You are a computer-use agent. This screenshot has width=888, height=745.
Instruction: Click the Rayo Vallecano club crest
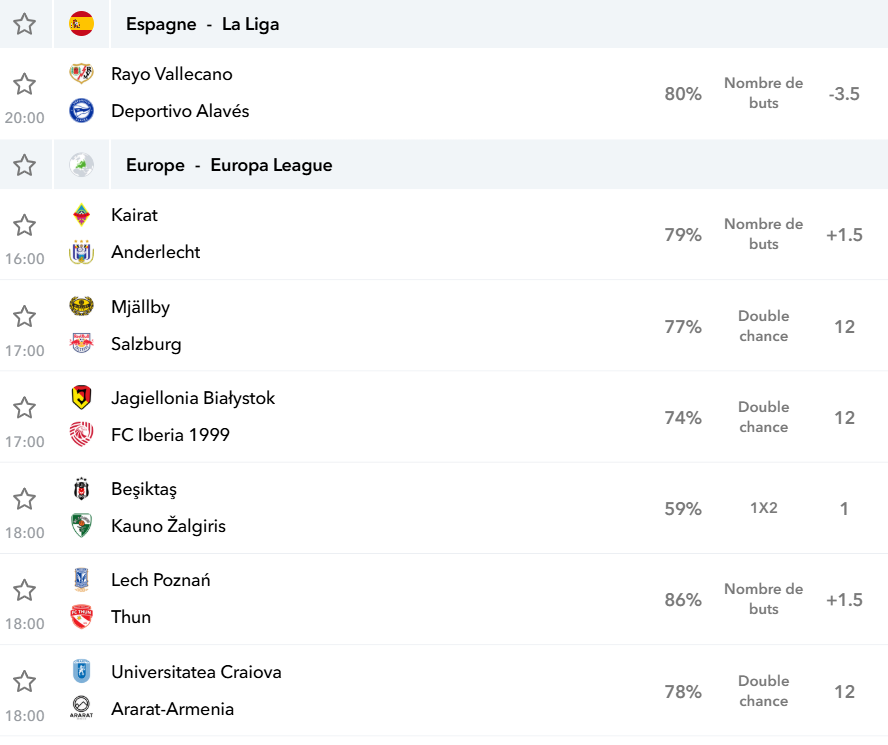coord(82,74)
